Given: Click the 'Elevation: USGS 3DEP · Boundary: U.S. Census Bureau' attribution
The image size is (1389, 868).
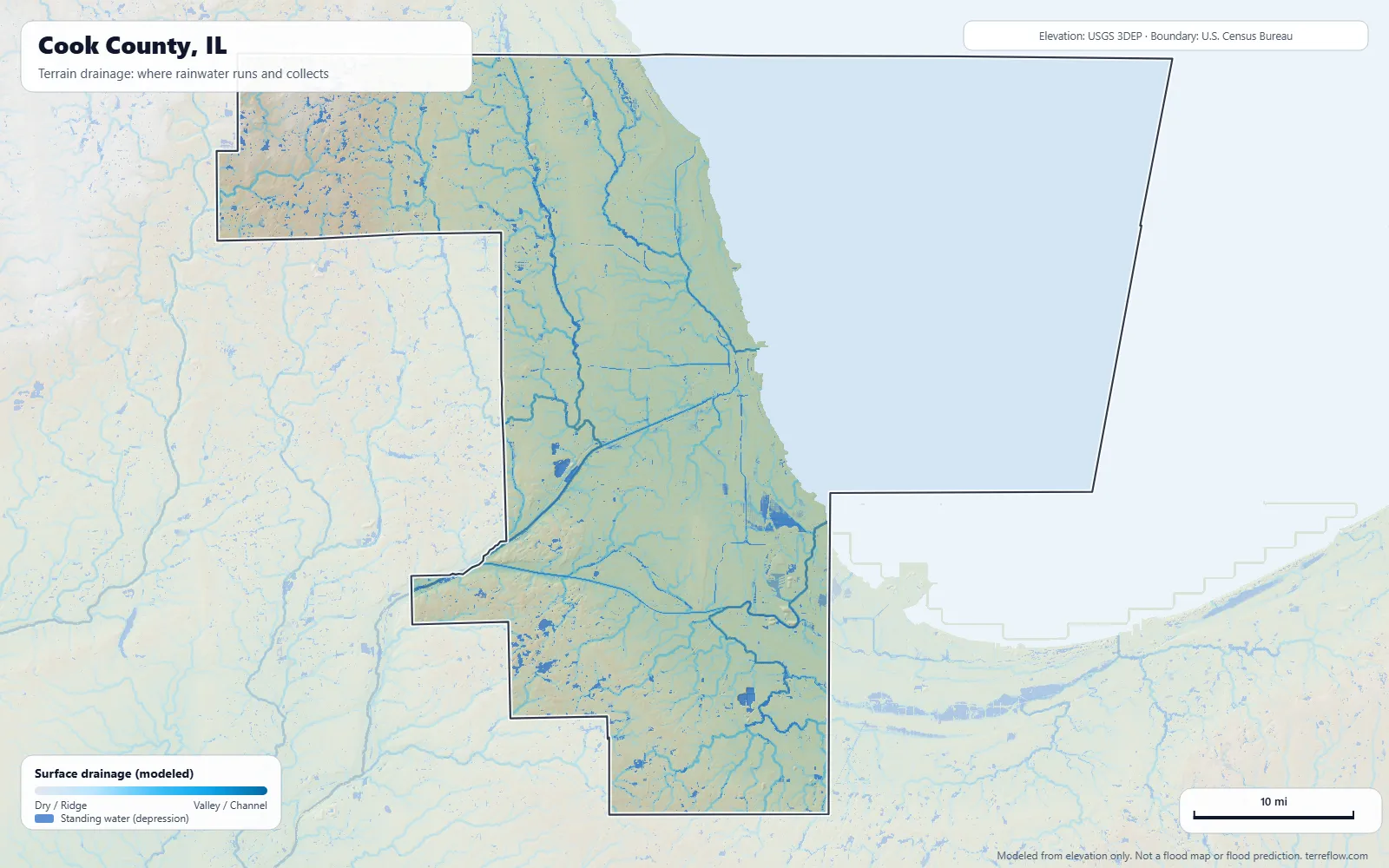Looking at the screenshot, I should [x=1165, y=36].
